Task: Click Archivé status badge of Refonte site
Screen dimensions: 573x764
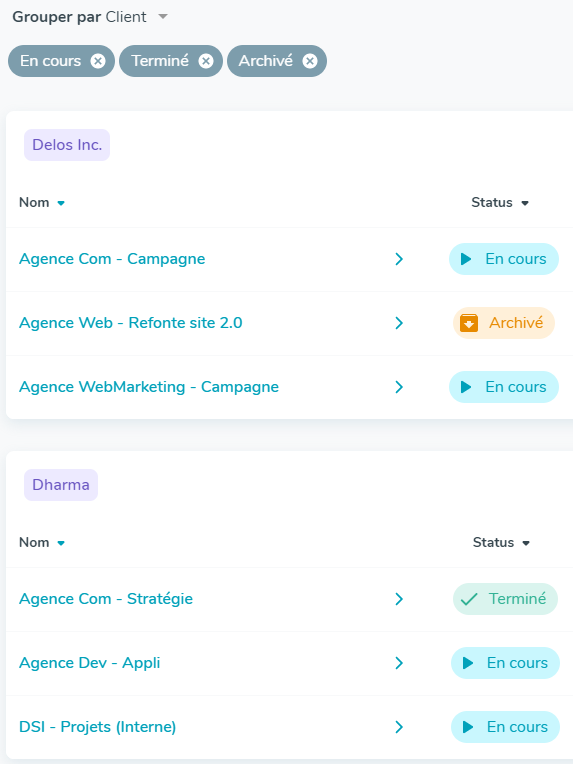Action: coord(504,323)
